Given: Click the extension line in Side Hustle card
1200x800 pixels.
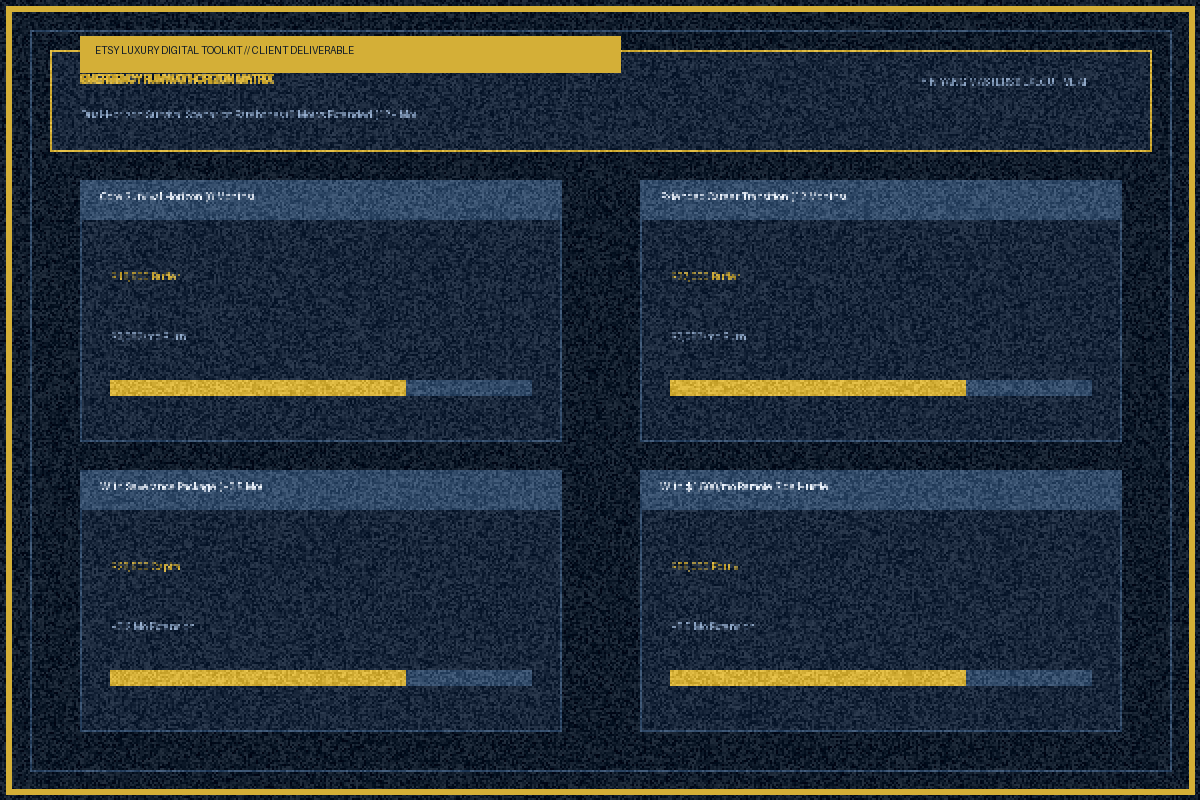Looking at the screenshot, I should click(x=712, y=626).
